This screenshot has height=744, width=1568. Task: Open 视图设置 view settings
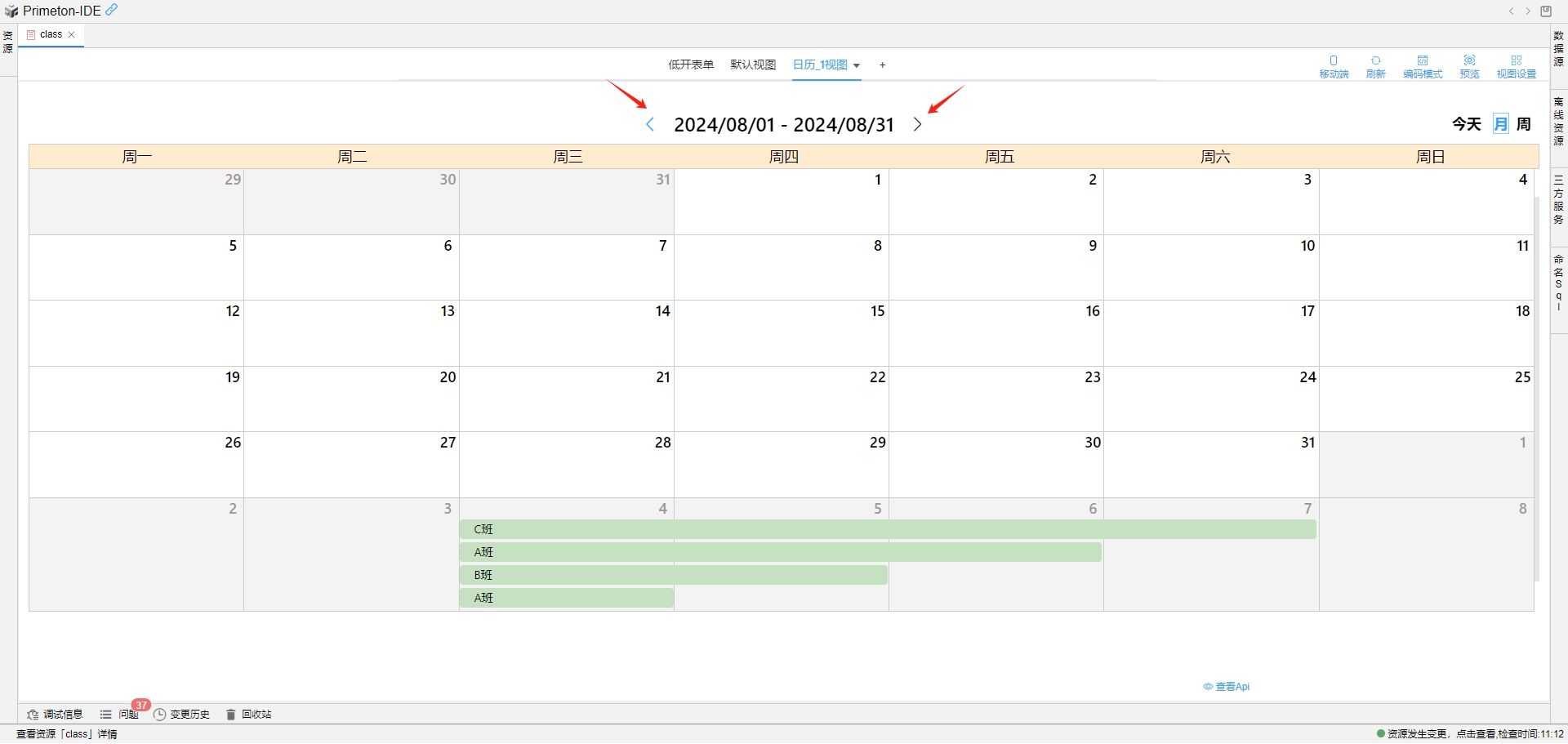[x=1517, y=65]
